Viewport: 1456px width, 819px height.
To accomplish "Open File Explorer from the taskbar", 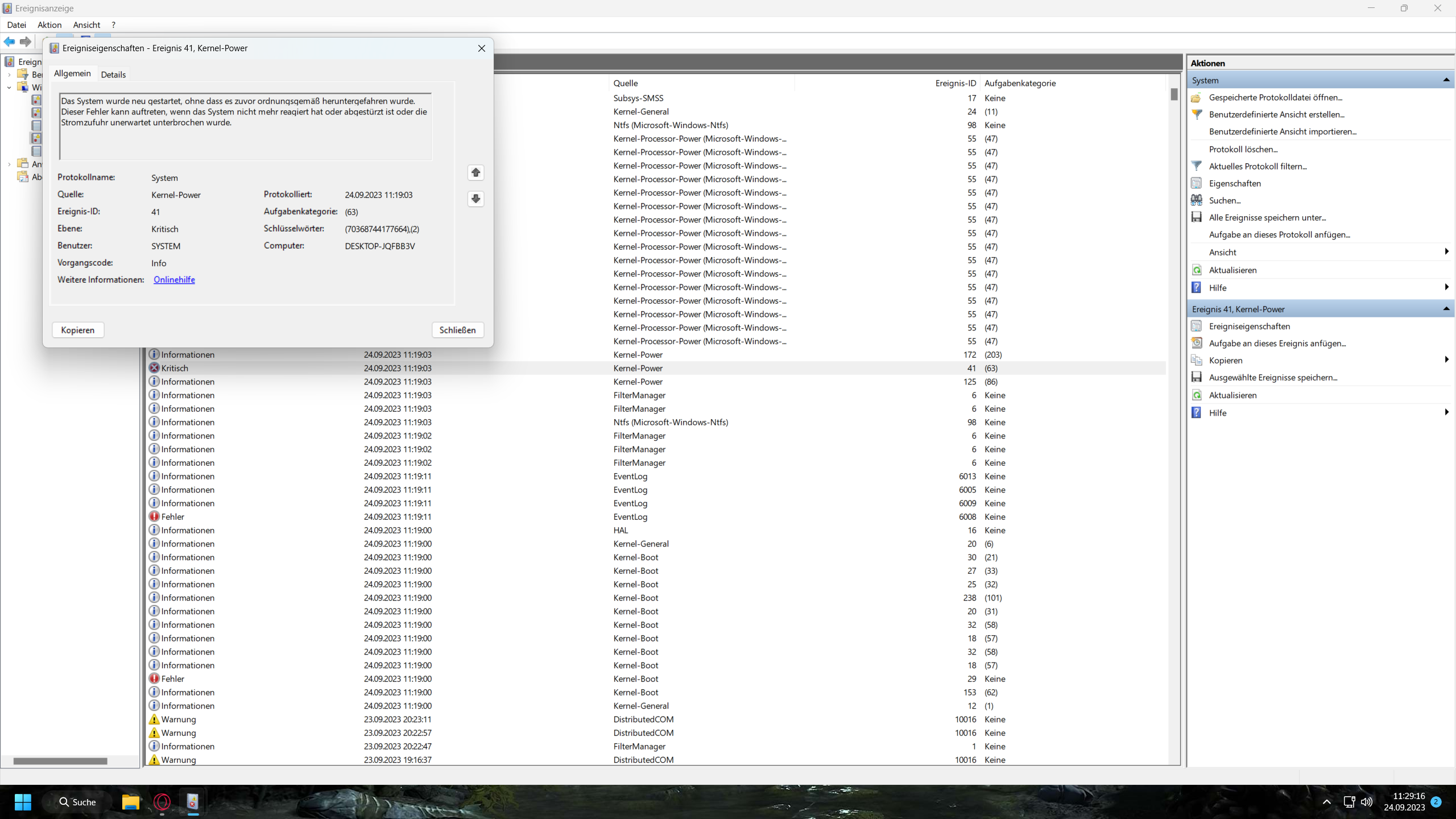I will pyautogui.click(x=131, y=802).
